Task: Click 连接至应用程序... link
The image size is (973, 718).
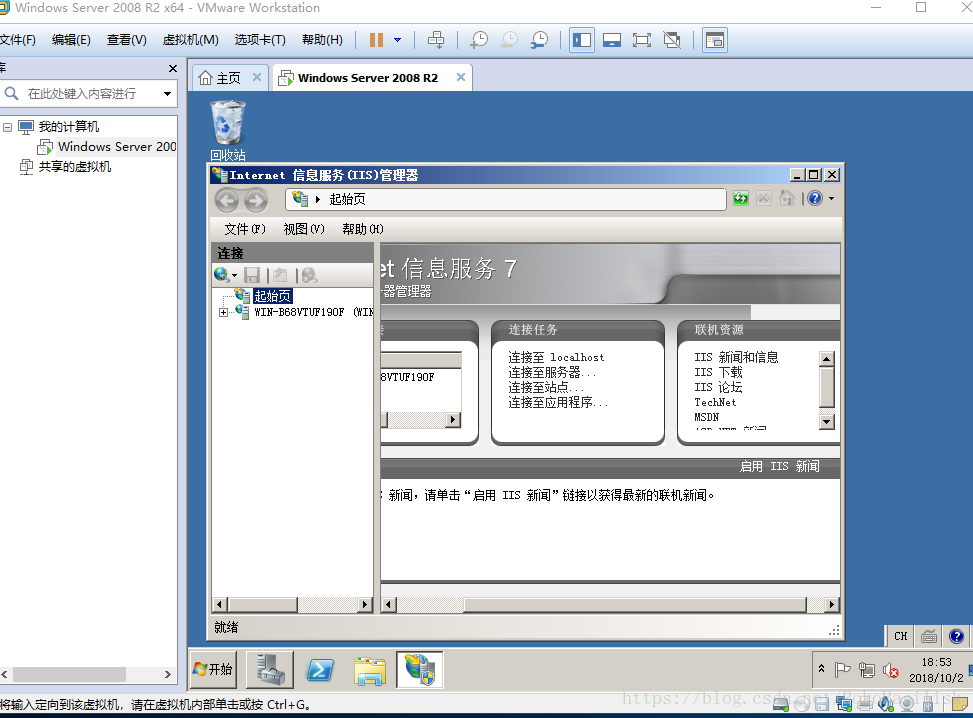Action: pos(558,402)
